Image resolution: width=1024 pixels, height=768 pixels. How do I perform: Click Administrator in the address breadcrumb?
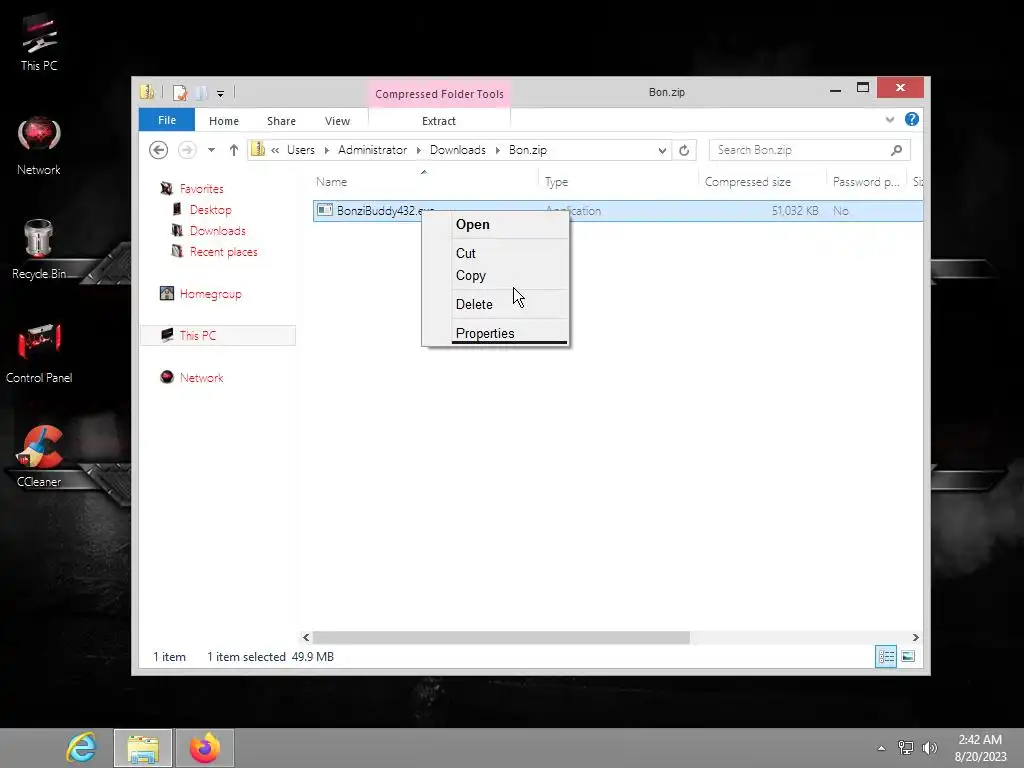click(x=372, y=150)
